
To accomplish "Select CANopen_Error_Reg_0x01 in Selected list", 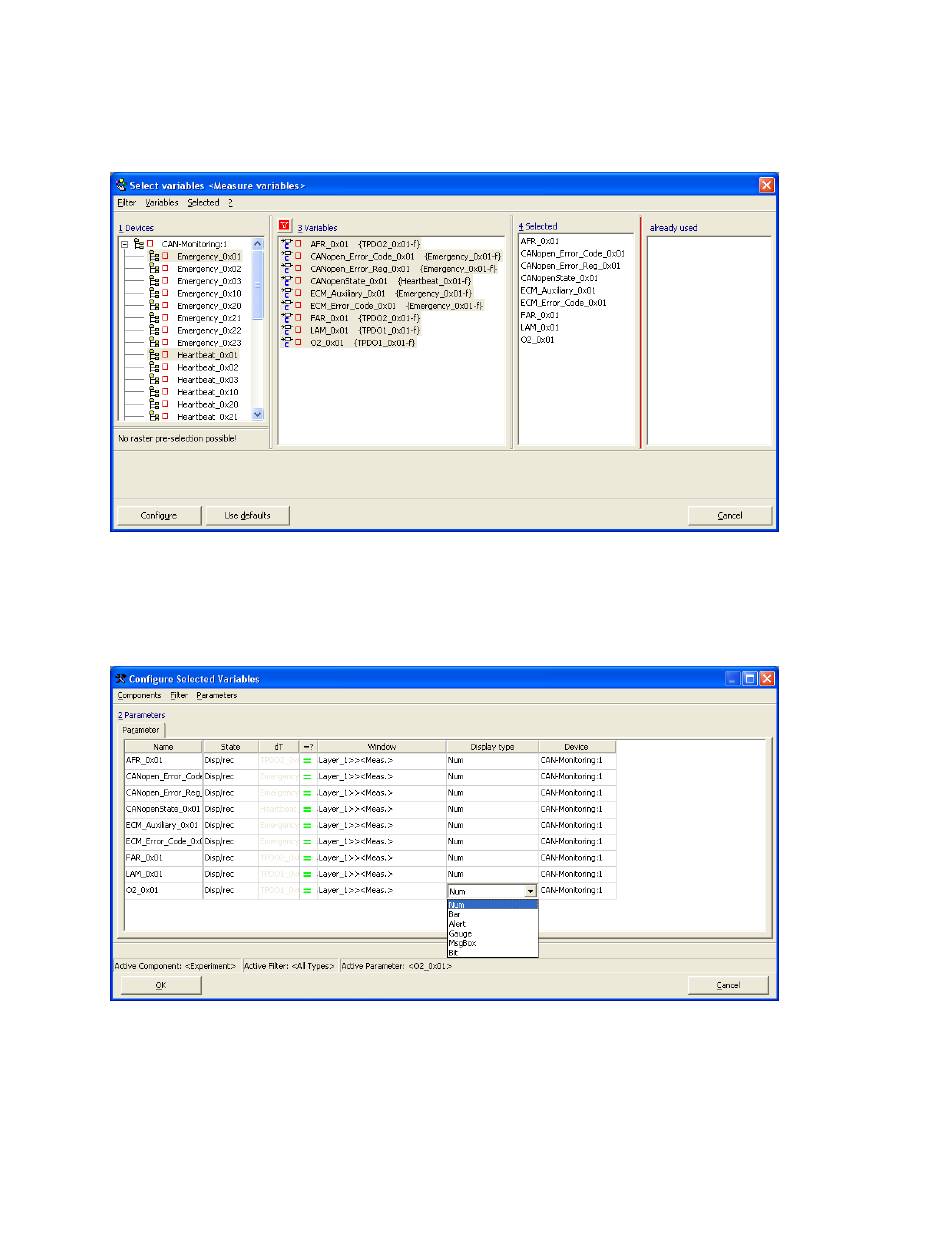I will tap(570, 265).
